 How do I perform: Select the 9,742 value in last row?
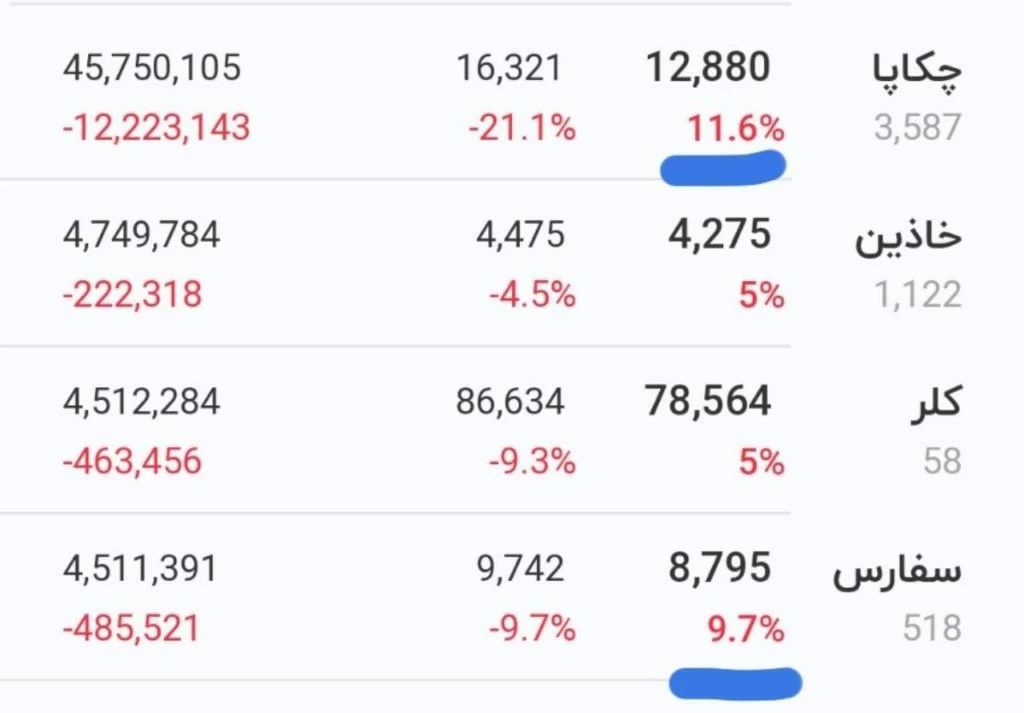pyautogui.click(x=520, y=568)
